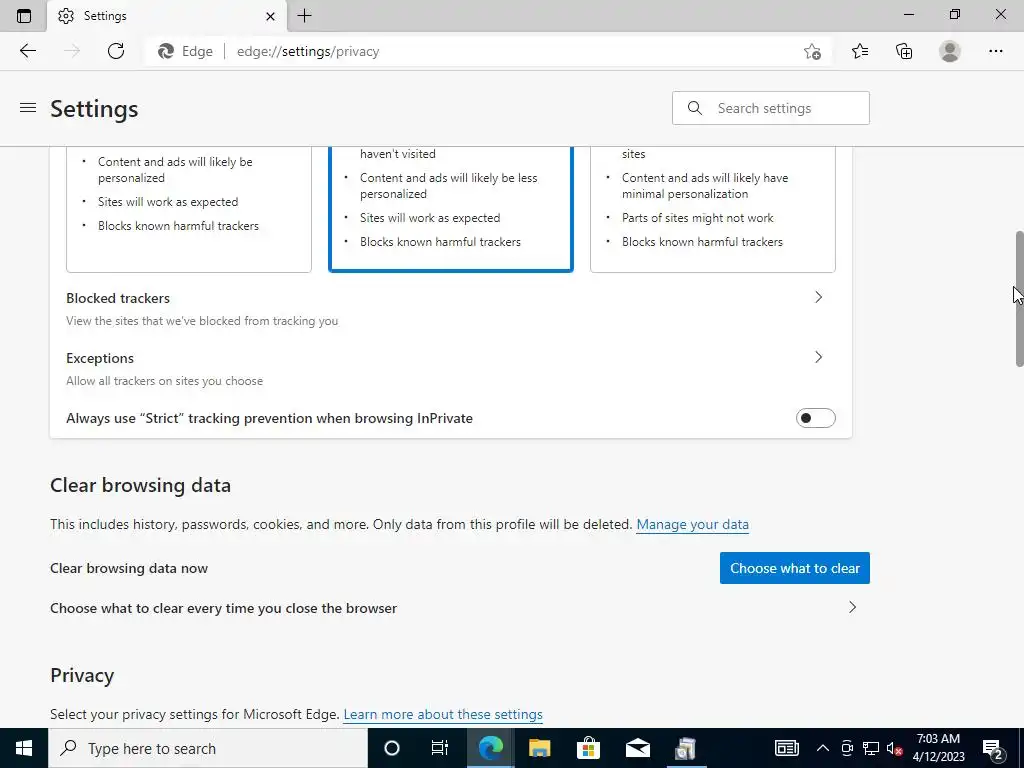The height and width of the screenshot is (768, 1024).
Task: Open a new tab with the plus icon
Action: click(304, 16)
